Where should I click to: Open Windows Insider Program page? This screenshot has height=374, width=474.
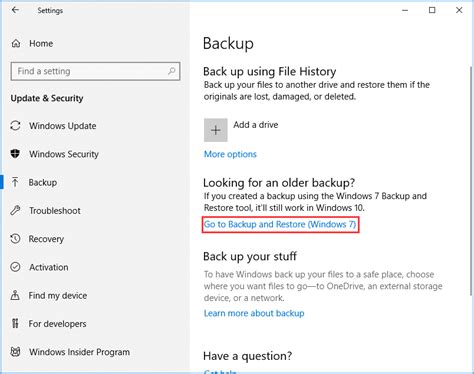79,352
